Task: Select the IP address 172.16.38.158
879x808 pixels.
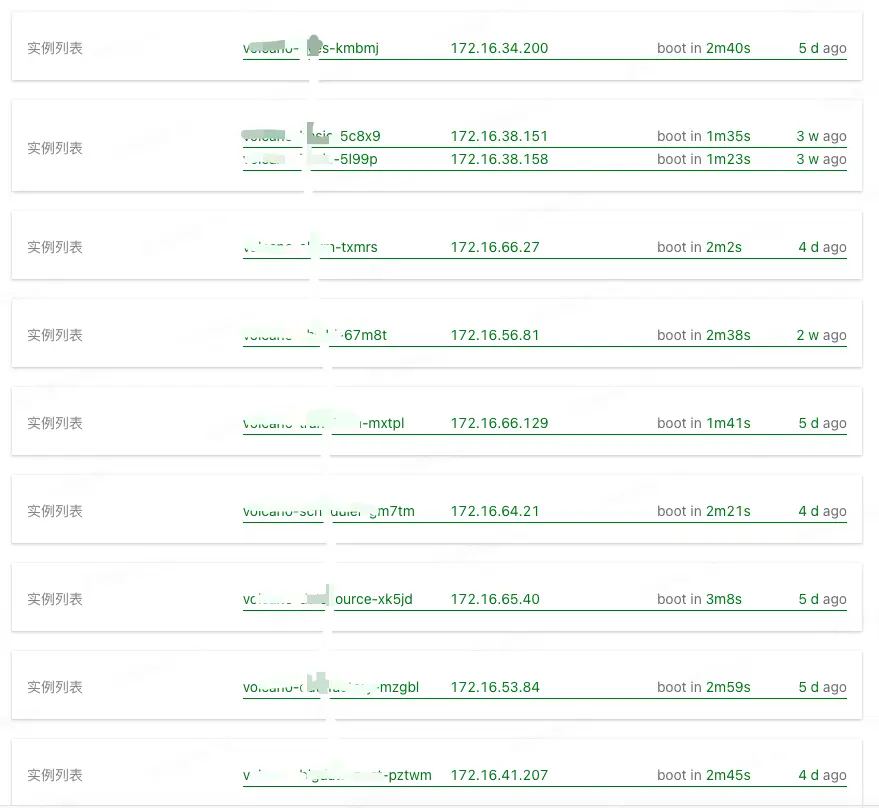Action: [499, 159]
